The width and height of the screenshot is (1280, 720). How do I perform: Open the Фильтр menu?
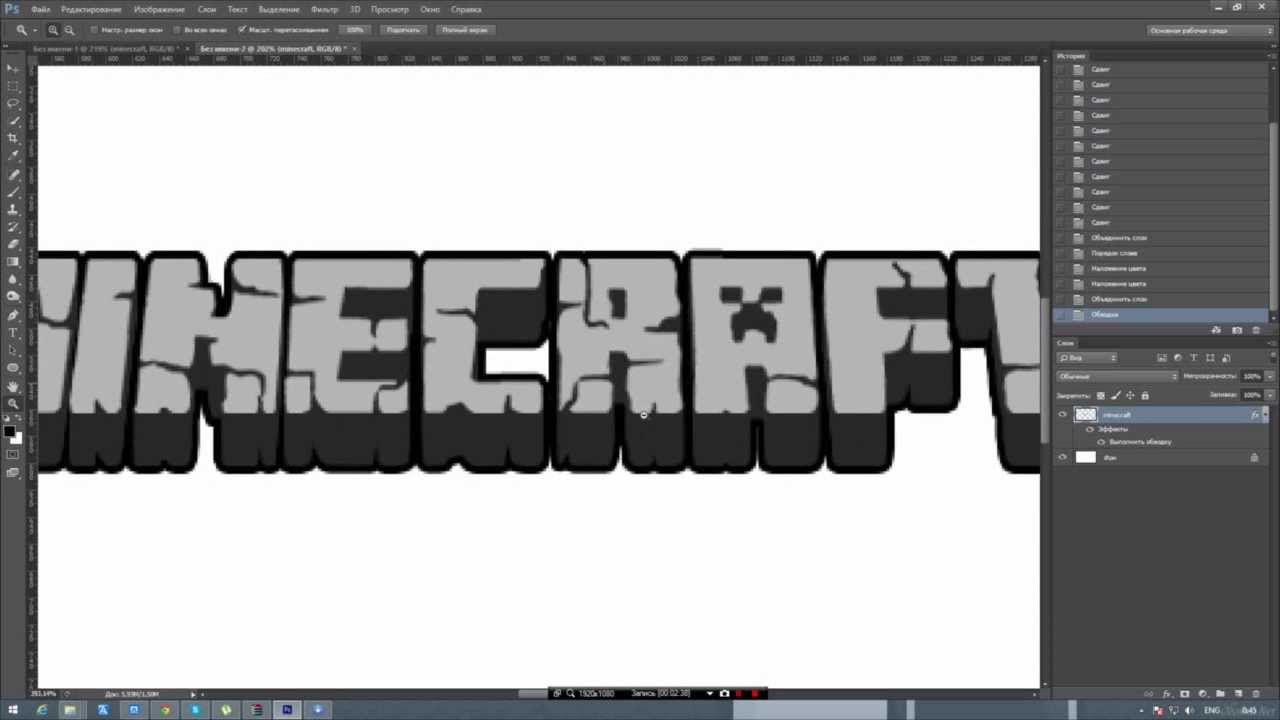point(324,9)
